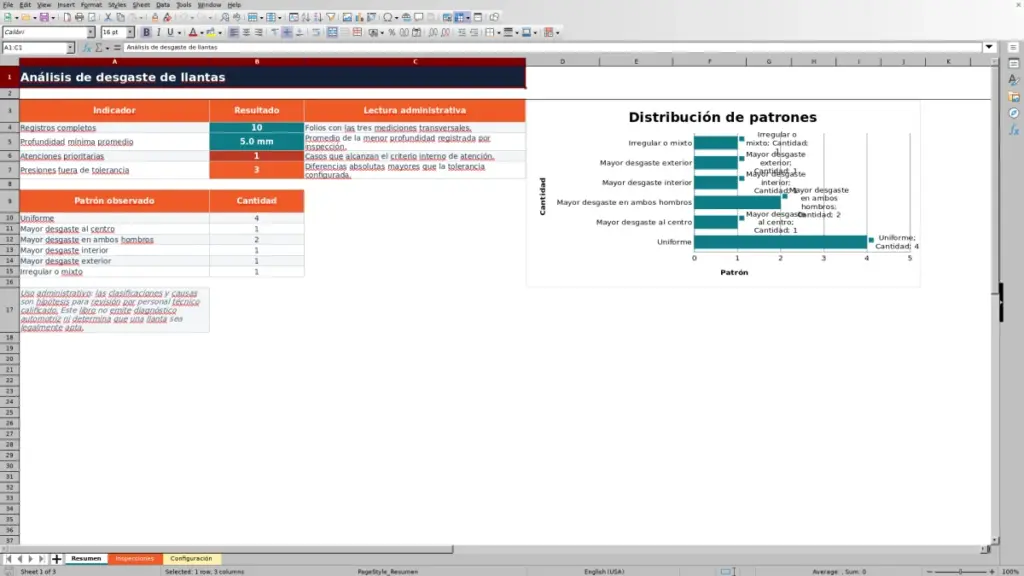1024x576 pixels.
Task: Go to the first sheet tab arrow
Action: pyautogui.click(x=8, y=559)
